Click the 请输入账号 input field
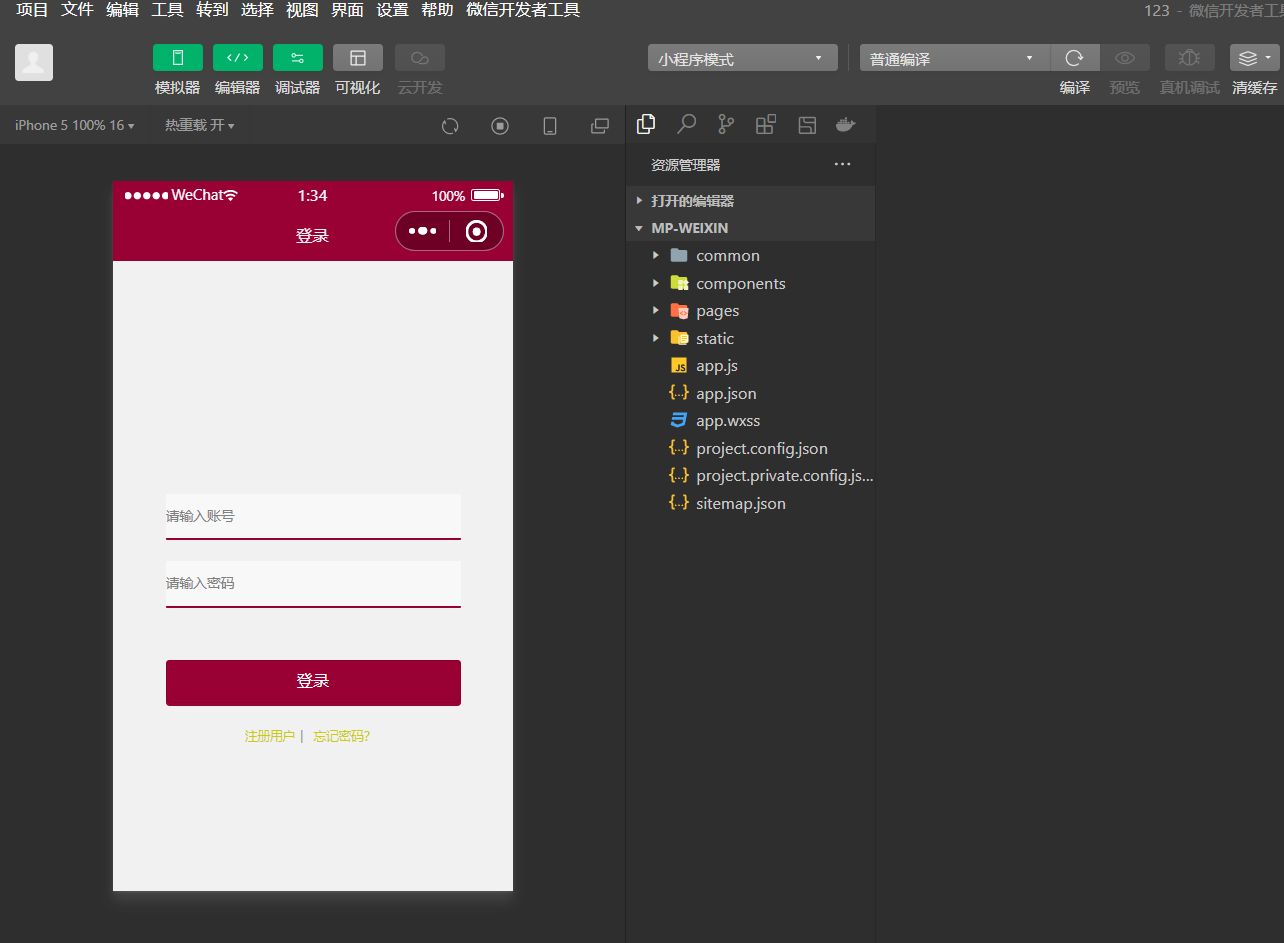 [313, 516]
